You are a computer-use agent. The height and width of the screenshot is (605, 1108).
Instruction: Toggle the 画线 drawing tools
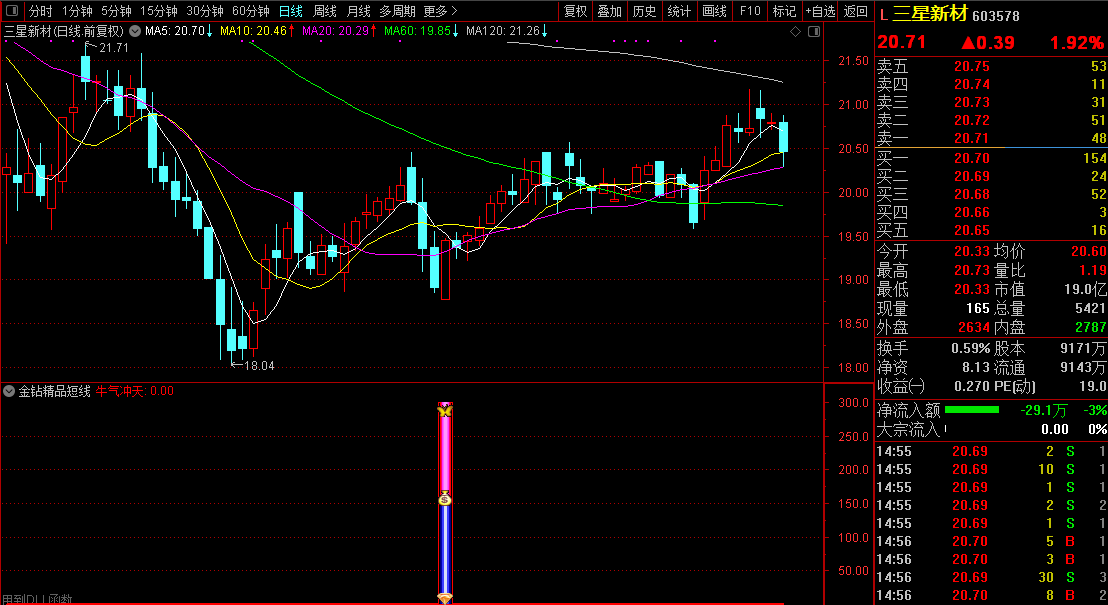[x=714, y=12]
